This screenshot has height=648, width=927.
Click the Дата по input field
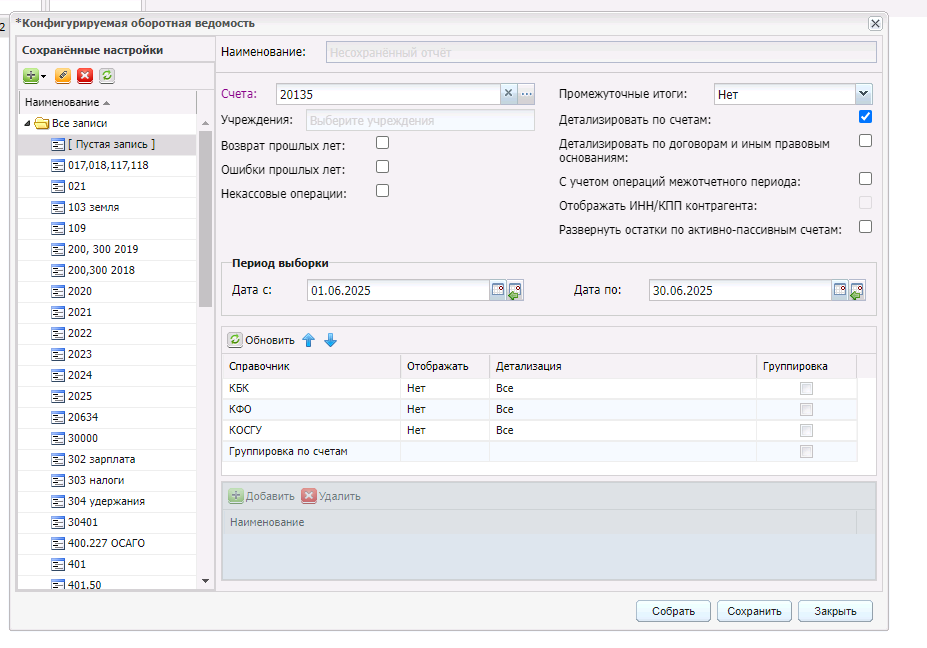pyautogui.click(x=739, y=291)
